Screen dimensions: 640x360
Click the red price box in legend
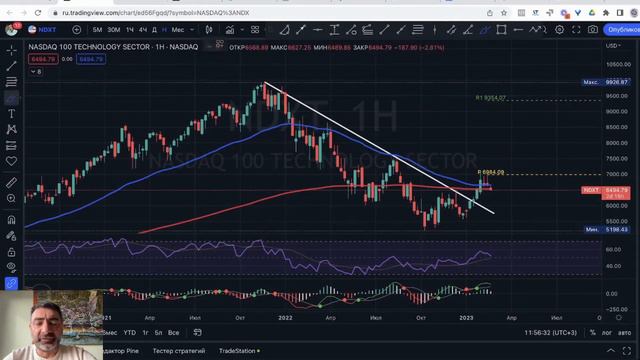[x=43, y=60]
